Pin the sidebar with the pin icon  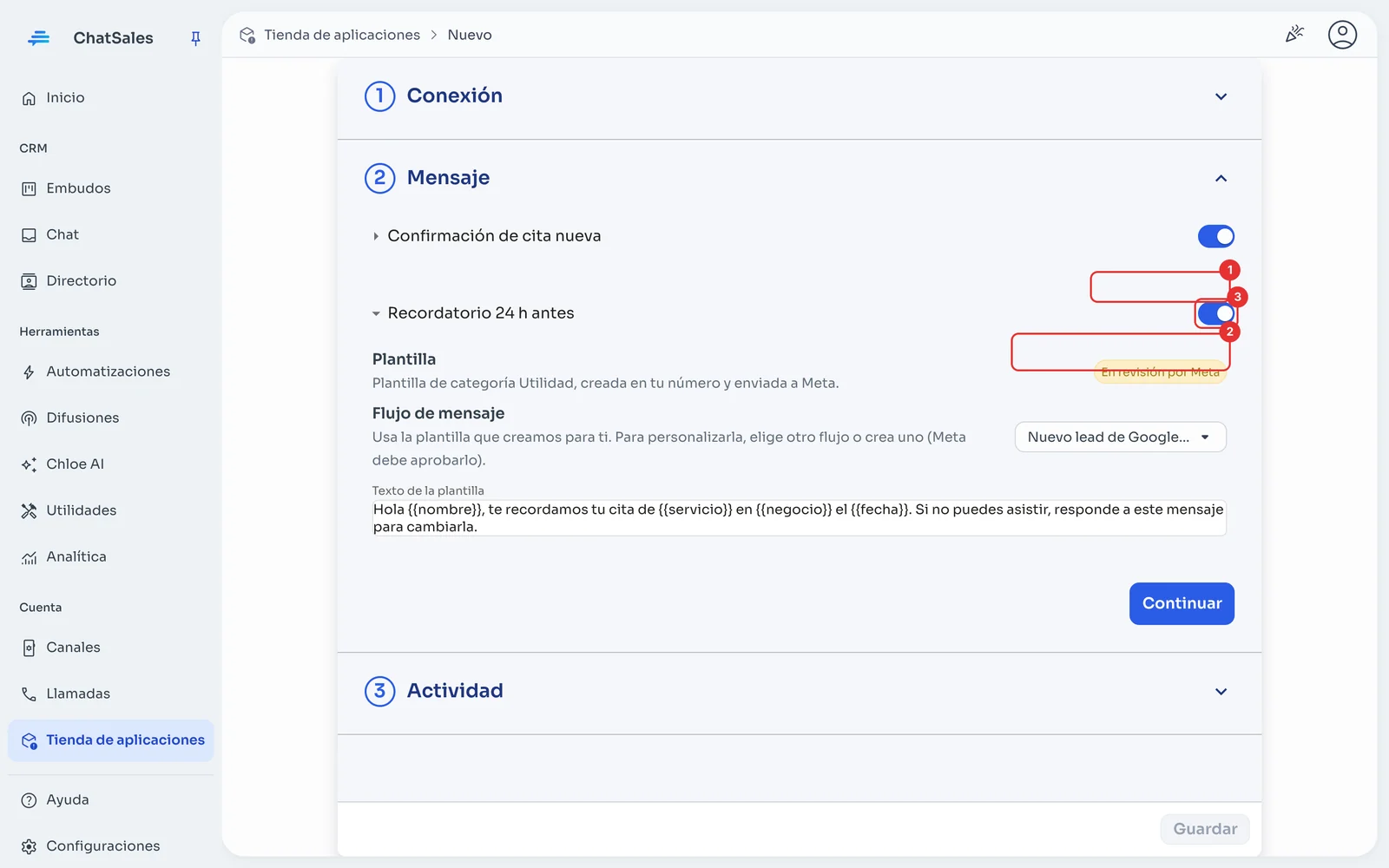pos(195,38)
